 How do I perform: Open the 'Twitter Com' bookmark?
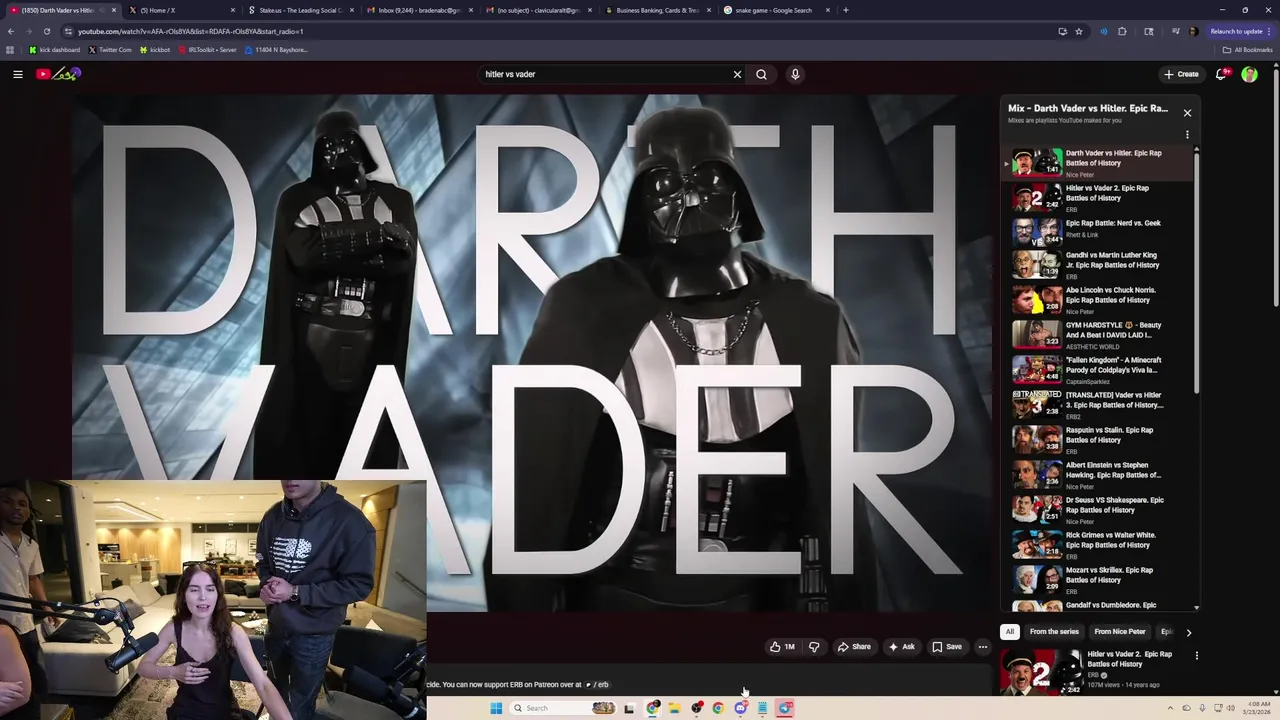point(110,50)
